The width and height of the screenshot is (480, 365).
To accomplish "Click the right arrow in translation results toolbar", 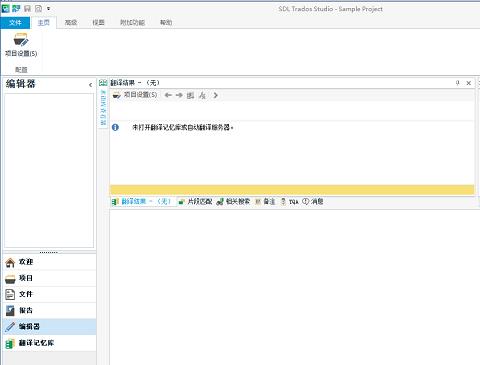I will point(179,95).
